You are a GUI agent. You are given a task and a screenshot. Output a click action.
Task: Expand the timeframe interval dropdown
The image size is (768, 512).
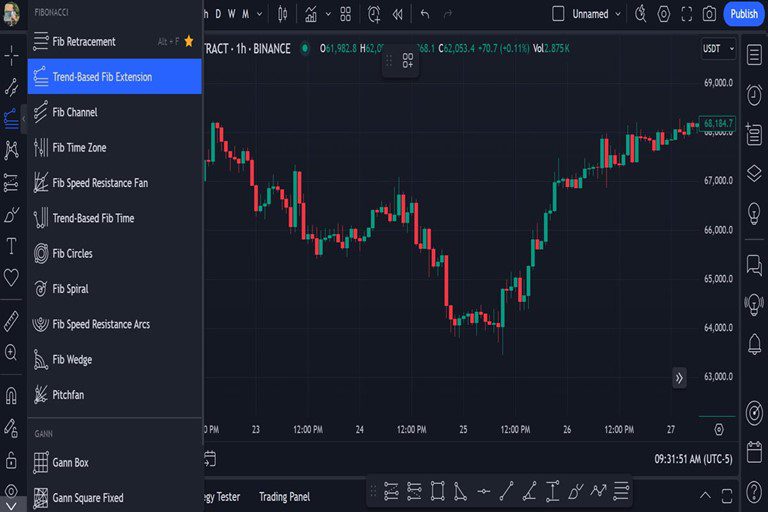pos(260,14)
